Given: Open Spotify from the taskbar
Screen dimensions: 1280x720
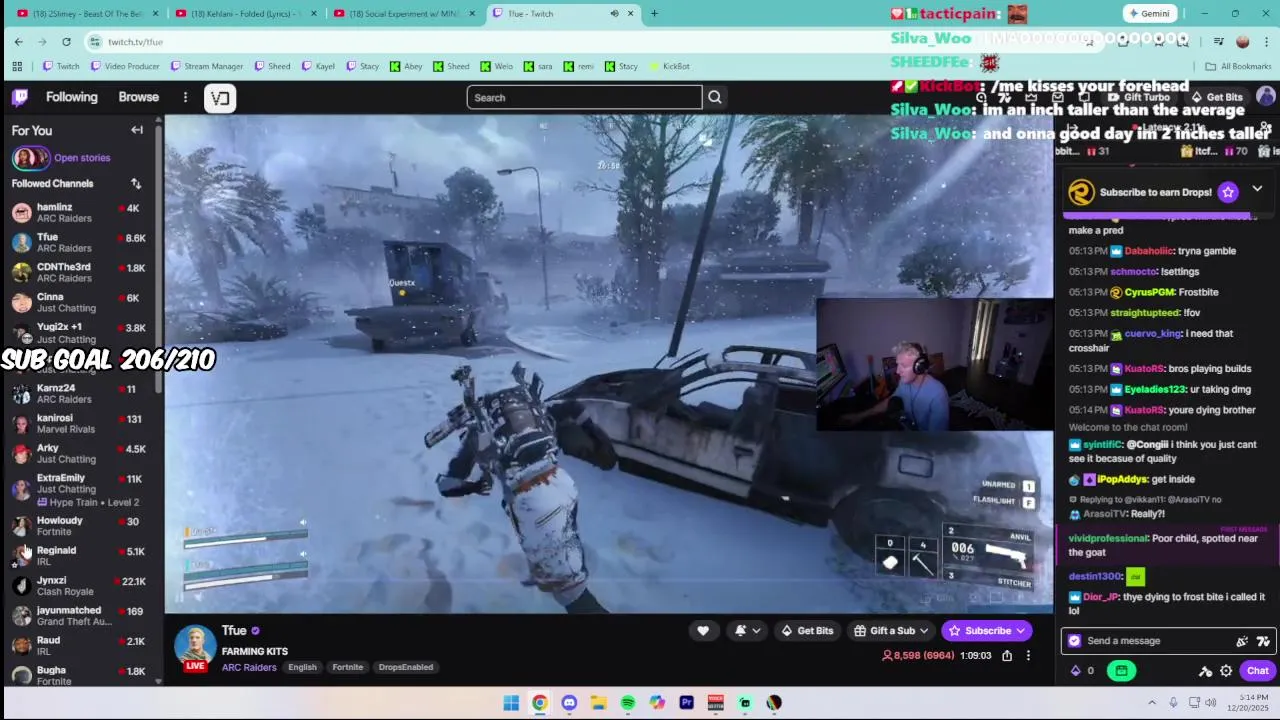Looking at the screenshot, I should [x=628, y=703].
